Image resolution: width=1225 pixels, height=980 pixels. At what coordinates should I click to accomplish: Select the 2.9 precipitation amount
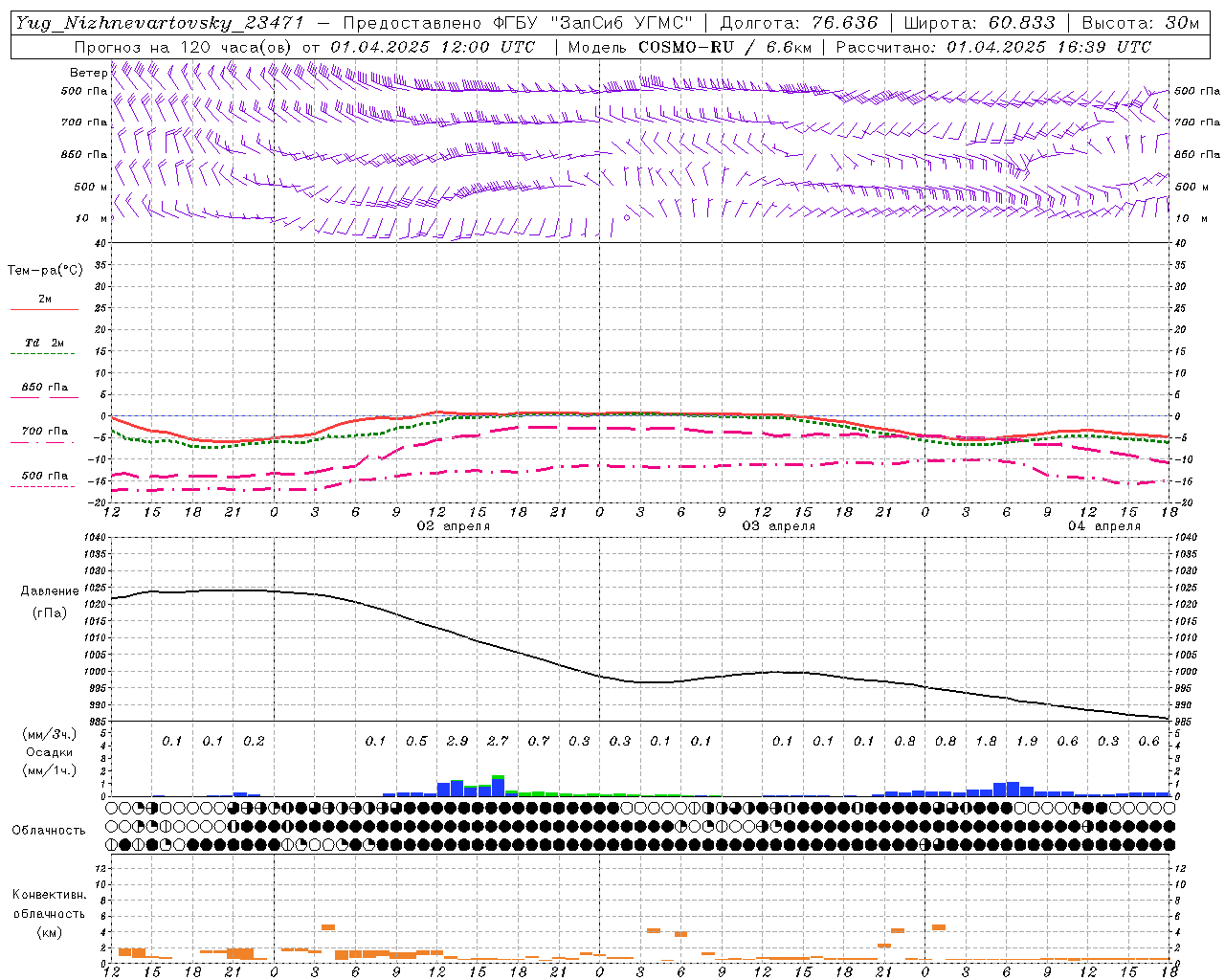pyautogui.click(x=457, y=741)
